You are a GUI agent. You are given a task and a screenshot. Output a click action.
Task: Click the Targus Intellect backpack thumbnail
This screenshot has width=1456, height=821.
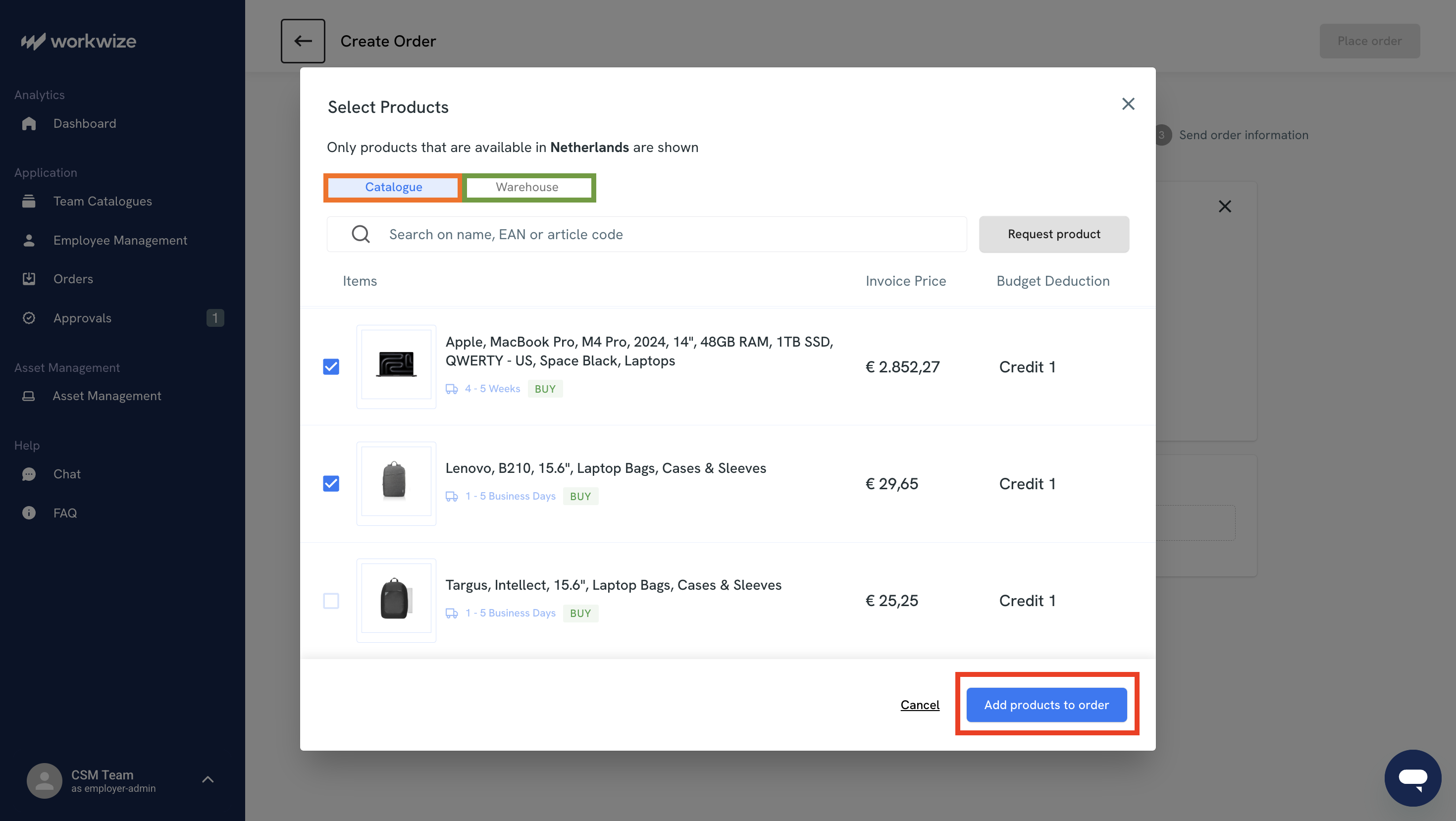click(x=396, y=601)
